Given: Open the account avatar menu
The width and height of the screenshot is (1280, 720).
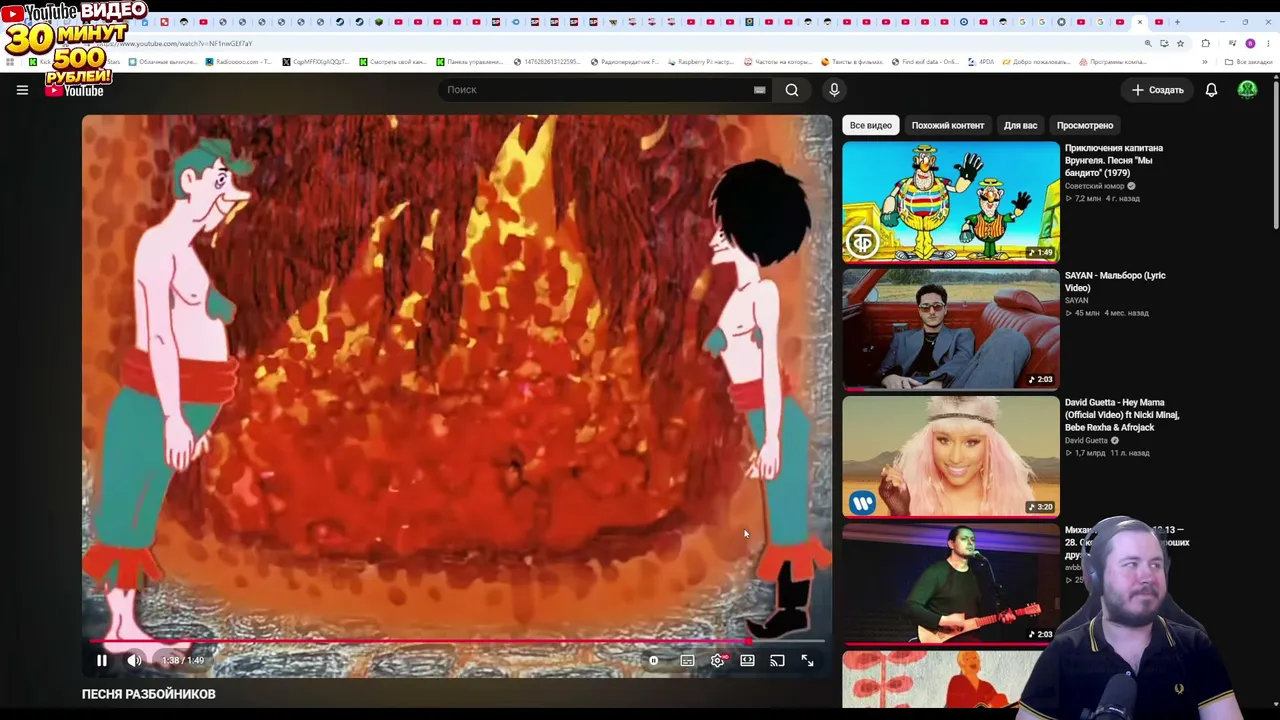Looking at the screenshot, I should [1247, 90].
